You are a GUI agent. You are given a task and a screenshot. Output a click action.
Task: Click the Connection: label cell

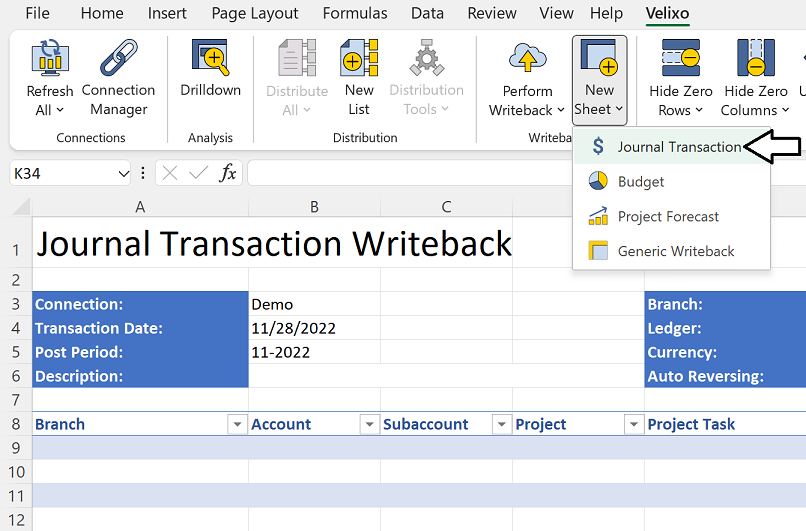140,304
